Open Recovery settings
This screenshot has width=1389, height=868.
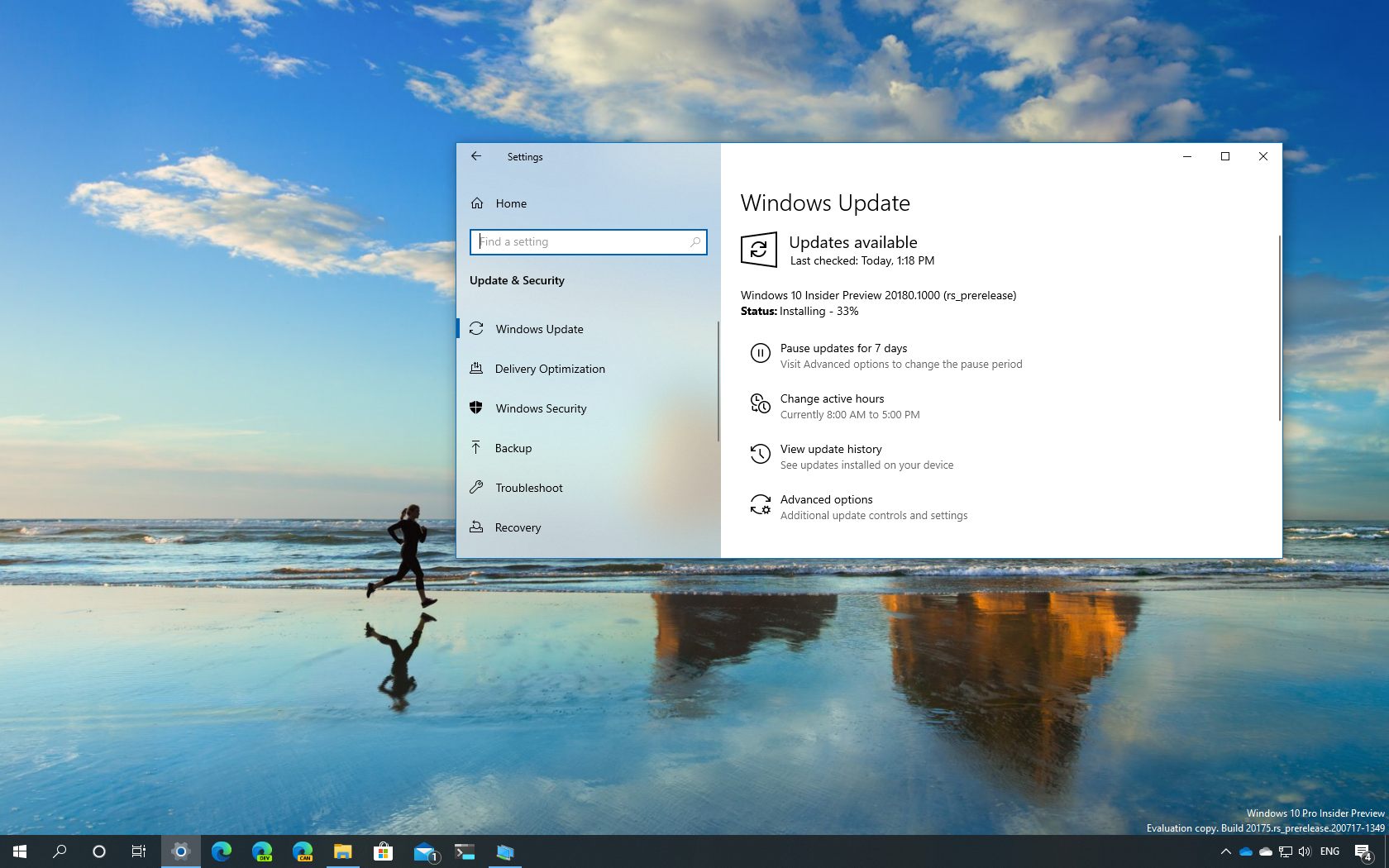pyautogui.click(x=518, y=527)
